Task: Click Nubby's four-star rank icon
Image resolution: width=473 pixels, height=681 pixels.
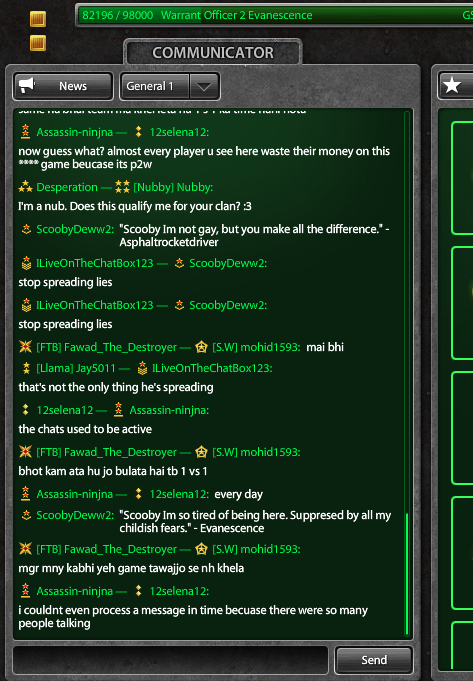Action: tap(122, 187)
